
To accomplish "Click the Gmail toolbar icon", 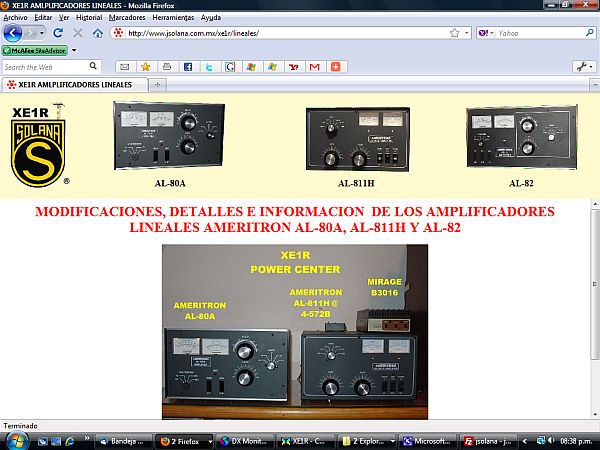I will click(314, 67).
